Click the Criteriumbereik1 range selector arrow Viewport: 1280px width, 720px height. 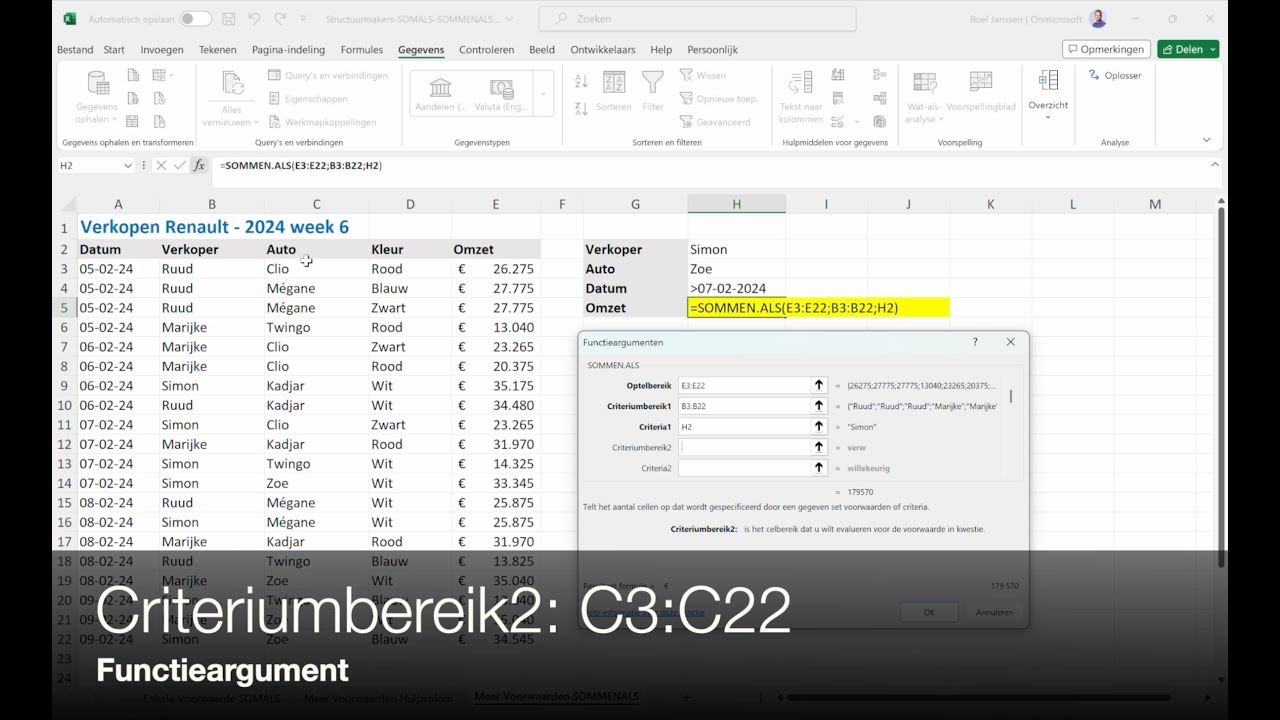[819, 406]
